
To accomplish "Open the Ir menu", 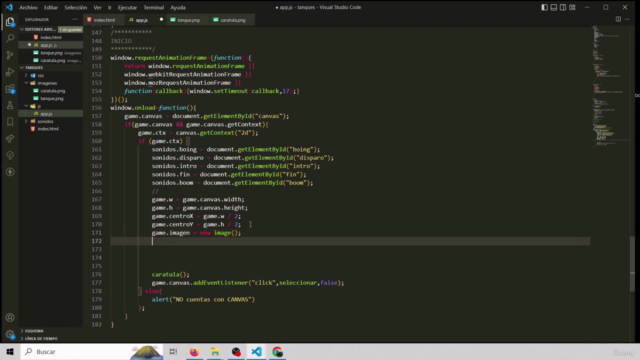I will 109,7.
